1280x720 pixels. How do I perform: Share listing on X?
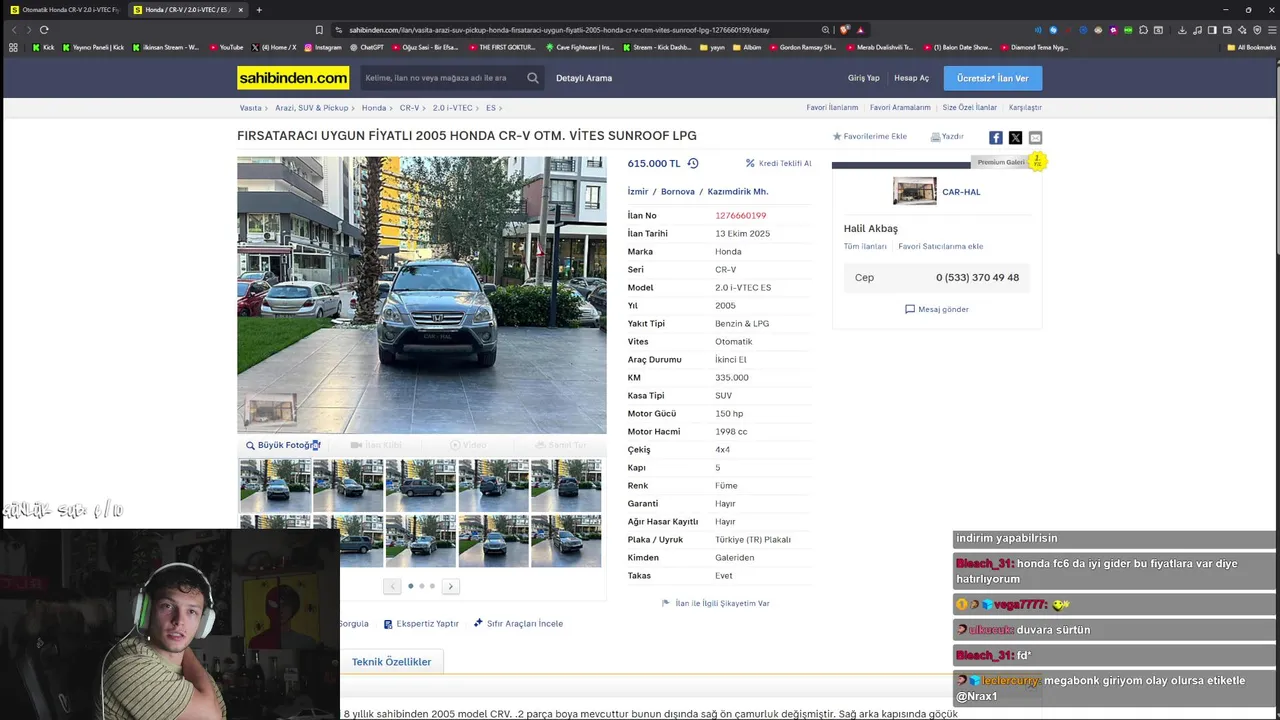click(x=1015, y=138)
